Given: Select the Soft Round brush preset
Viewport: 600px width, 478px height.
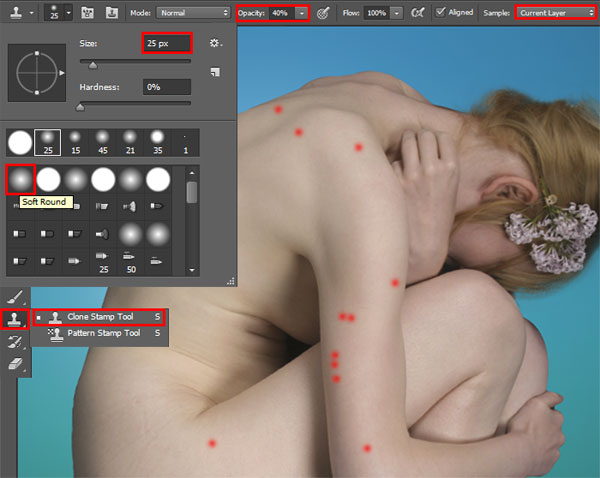Looking at the screenshot, I should [21, 179].
